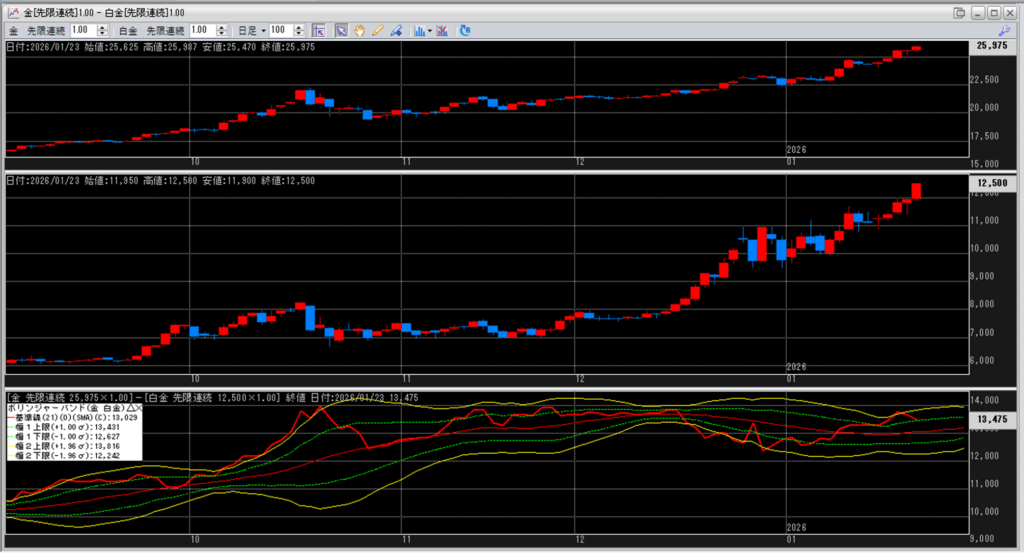Click second 先限連続 contract selector after 白金
The image size is (1024, 553).
click(x=166, y=30)
